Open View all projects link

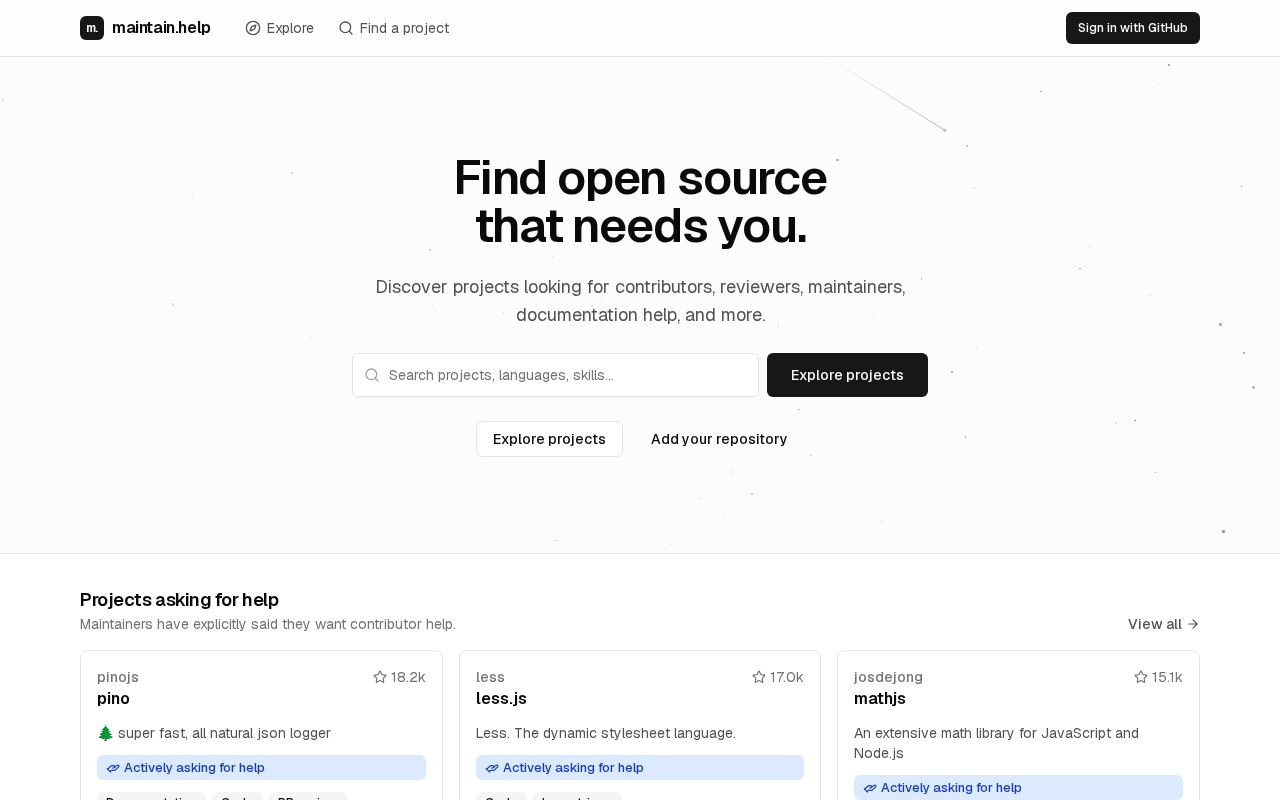tap(1163, 624)
